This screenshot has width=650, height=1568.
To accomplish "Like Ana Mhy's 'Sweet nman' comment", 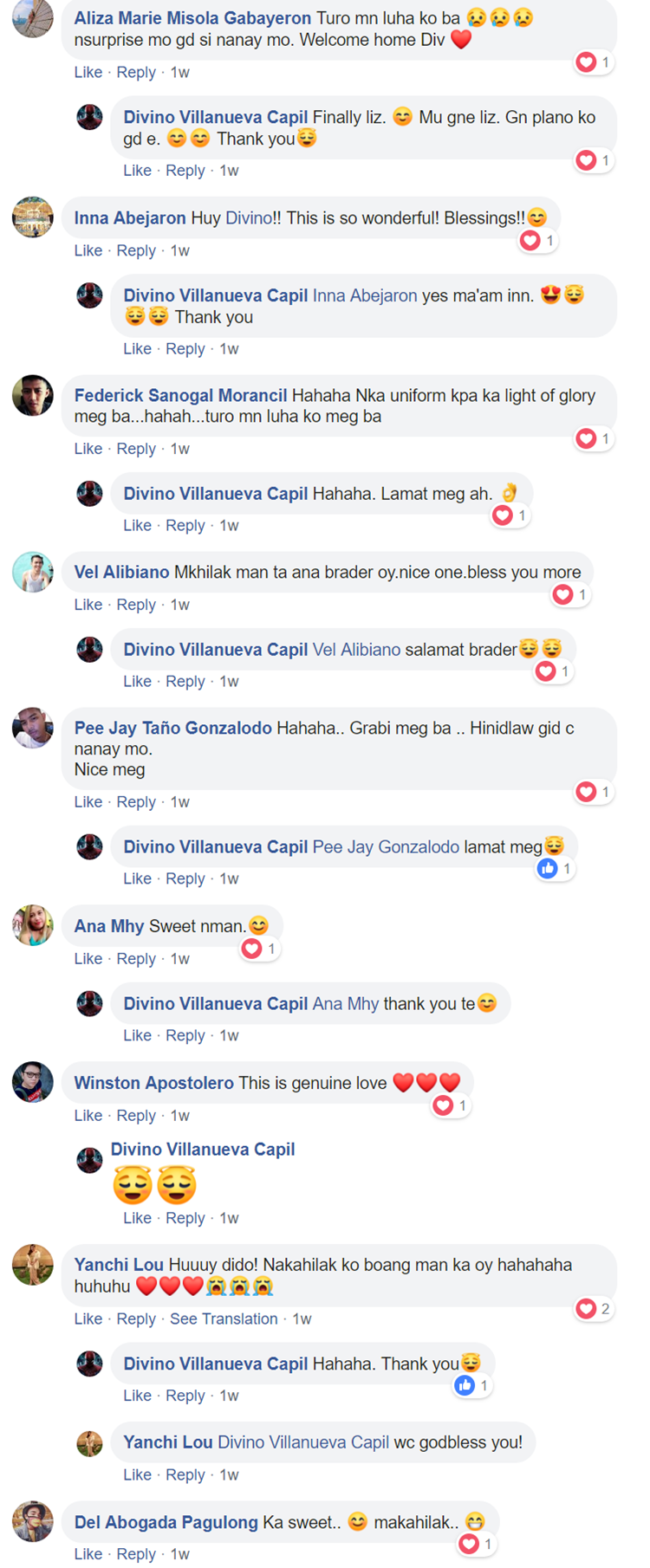I will tap(88, 959).
